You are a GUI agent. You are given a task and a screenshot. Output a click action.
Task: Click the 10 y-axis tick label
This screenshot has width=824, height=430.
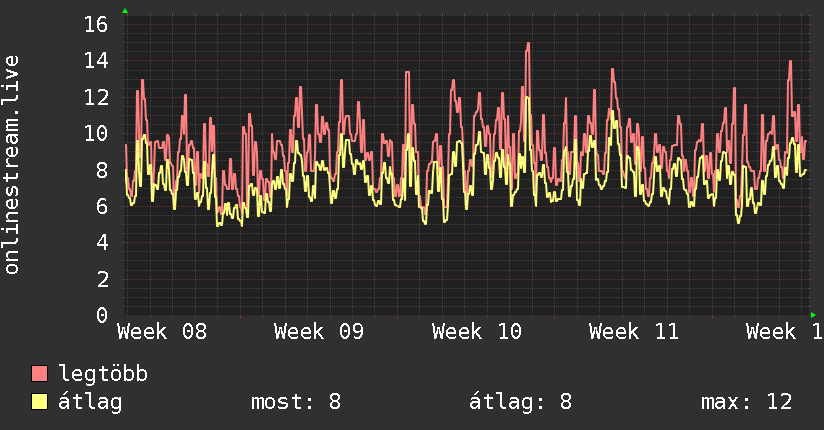point(96,133)
